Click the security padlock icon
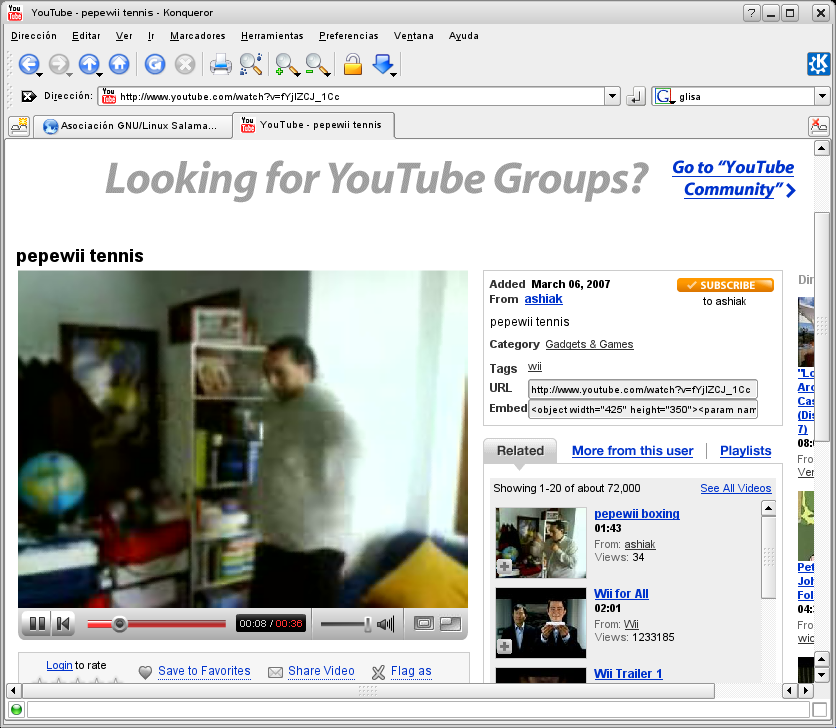This screenshot has width=836, height=728. (352, 65)
